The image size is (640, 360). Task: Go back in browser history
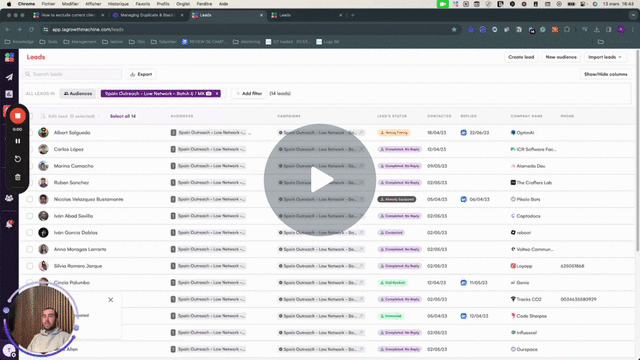(x=7, y=29)
